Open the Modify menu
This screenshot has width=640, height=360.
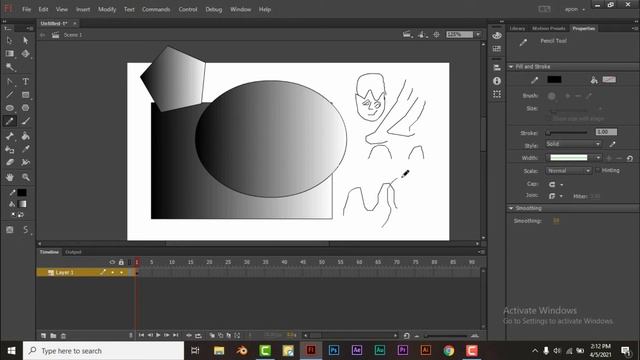pyautogui.click(x=107, y=9)
